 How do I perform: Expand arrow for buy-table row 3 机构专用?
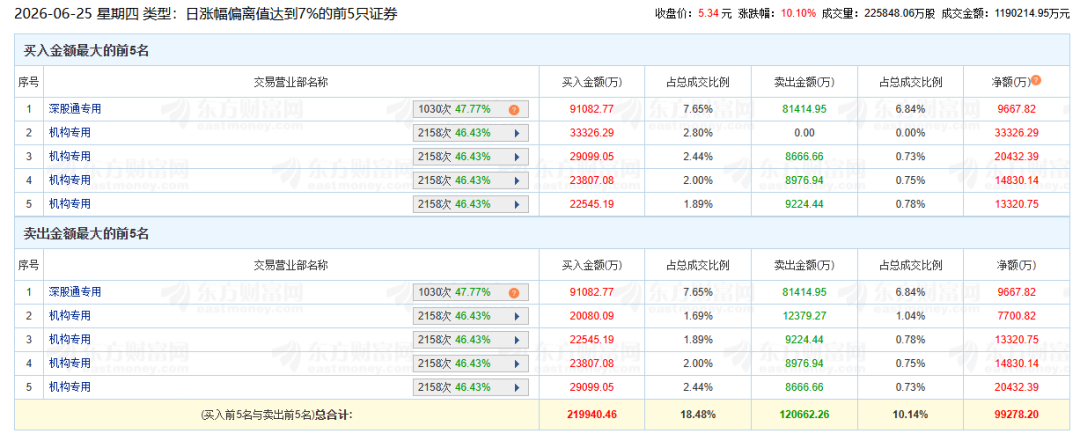[517, 157]
